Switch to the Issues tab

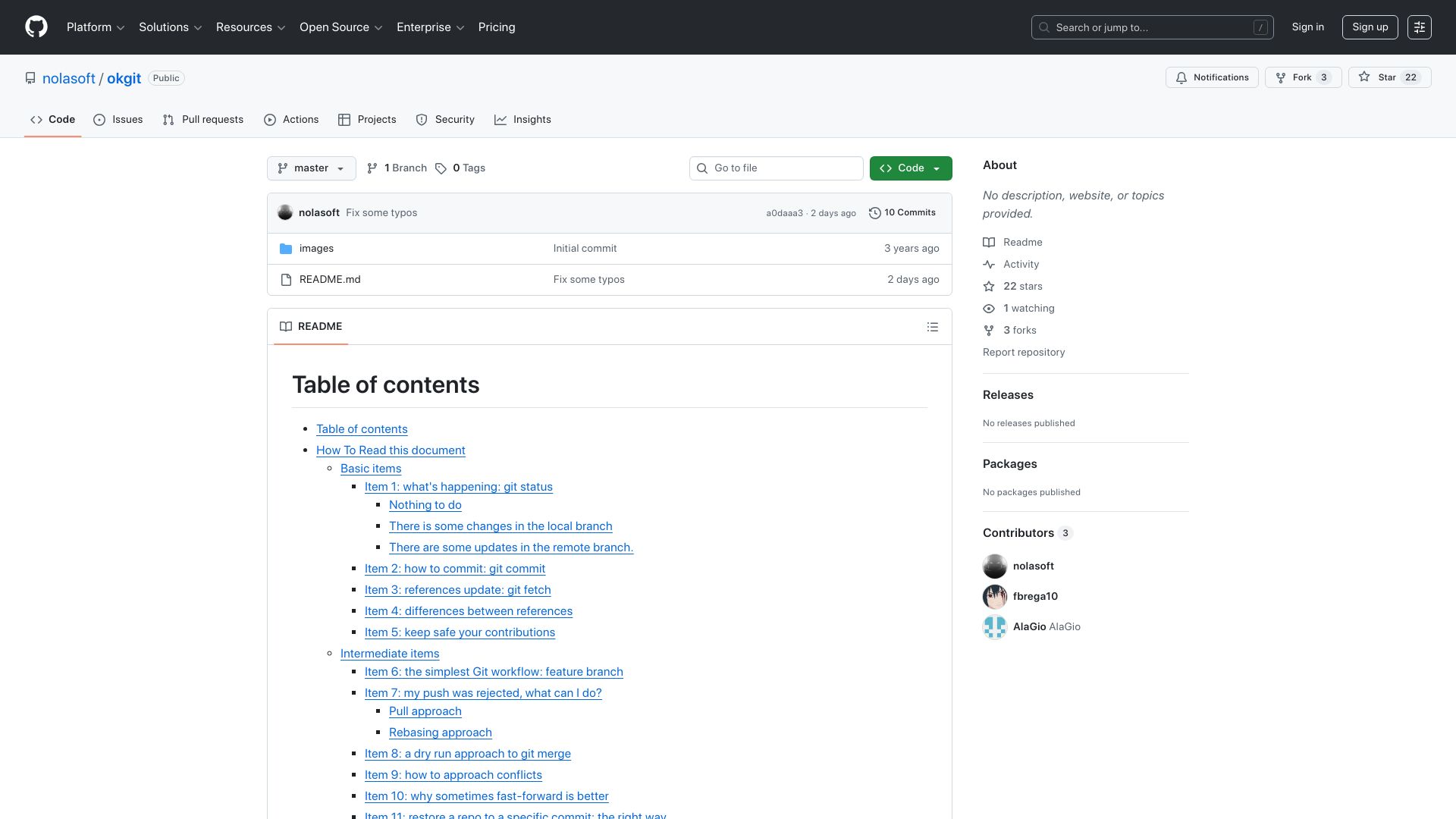(118, 120)
